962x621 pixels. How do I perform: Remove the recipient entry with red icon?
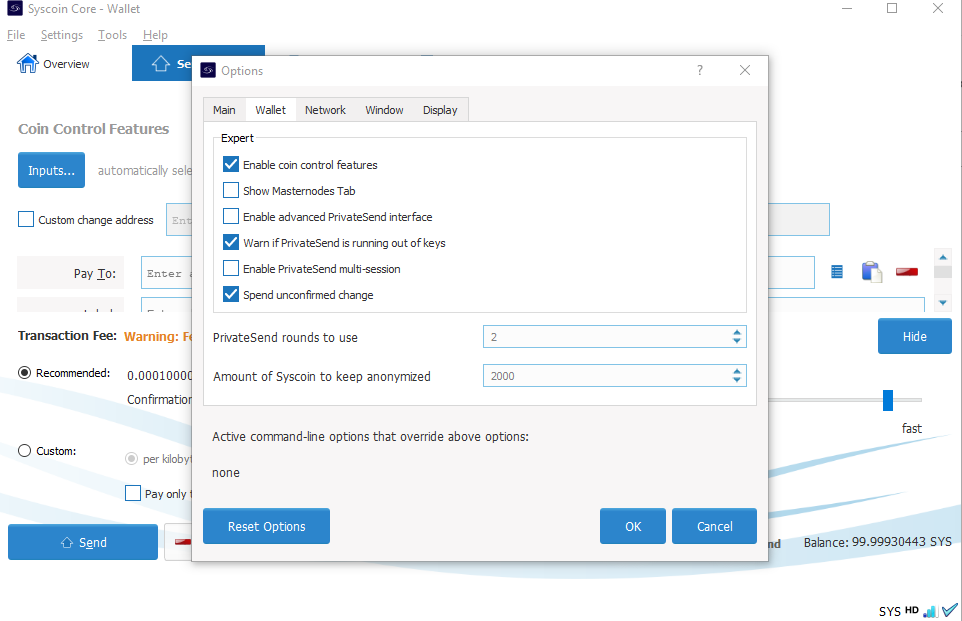906,272
